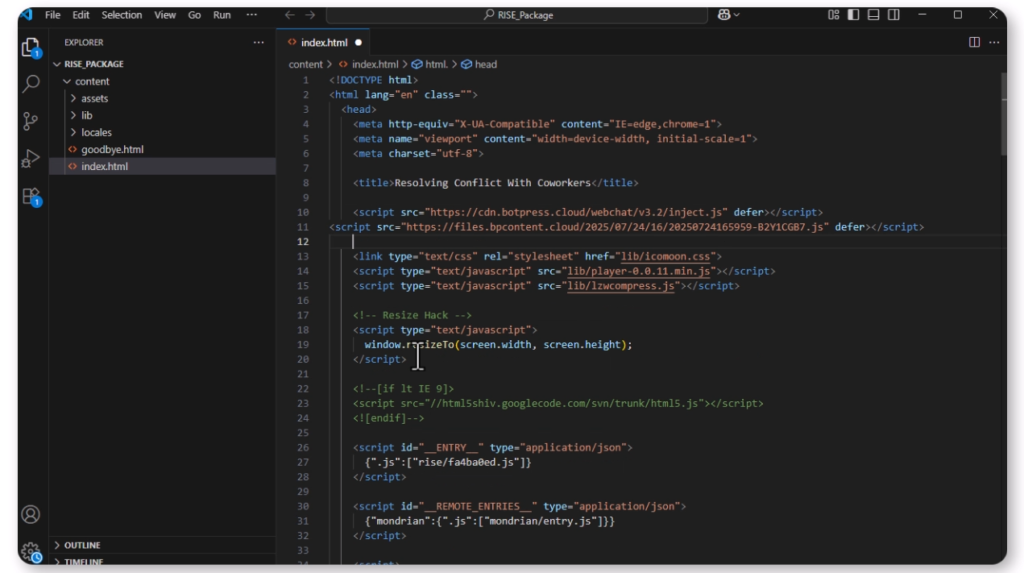Open the Explorer view in activity bar
Viewport: 1024px width, 573px height.
pos(31,47)
